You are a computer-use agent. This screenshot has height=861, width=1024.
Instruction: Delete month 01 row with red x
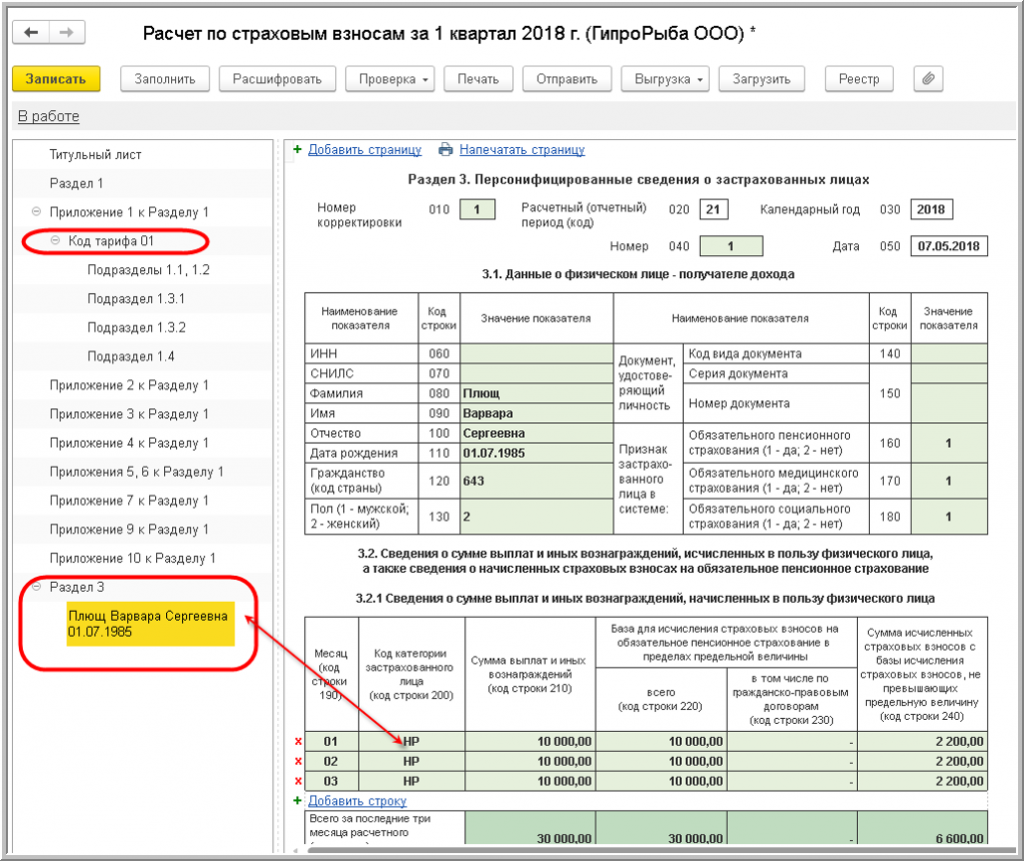coord(298,741)
